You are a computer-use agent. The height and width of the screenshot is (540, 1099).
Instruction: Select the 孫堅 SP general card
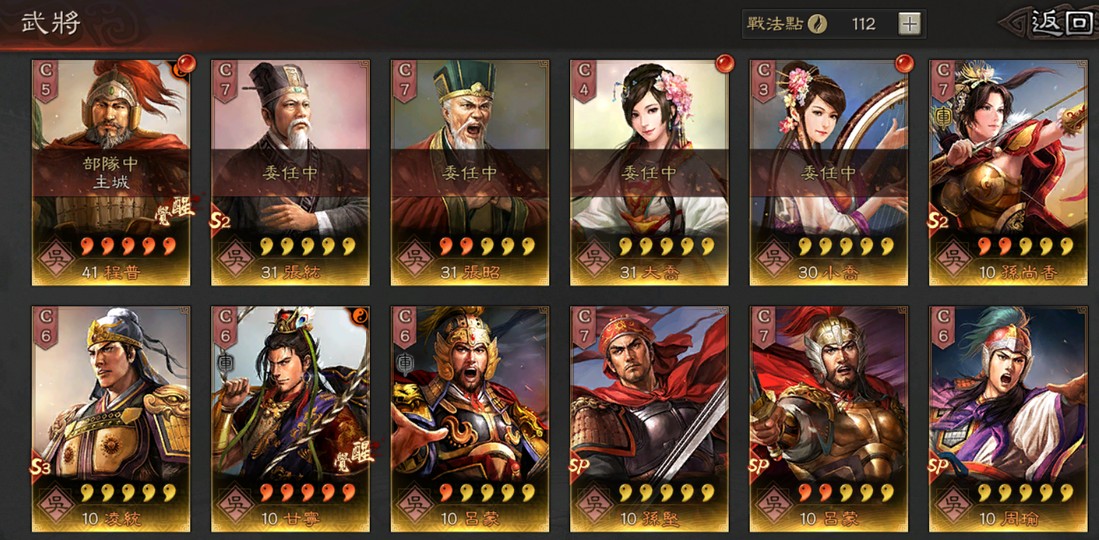(x=649, y=419)
